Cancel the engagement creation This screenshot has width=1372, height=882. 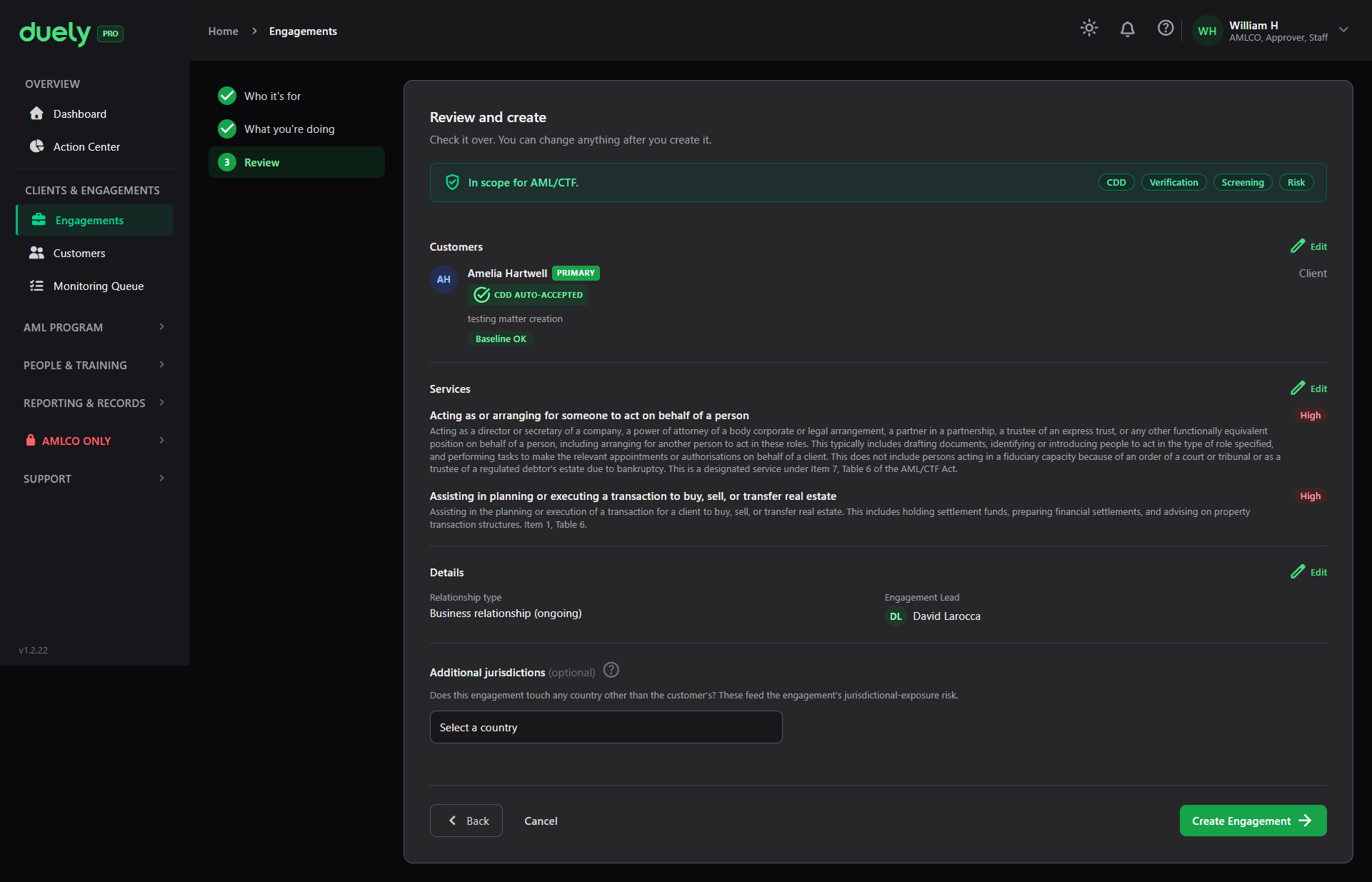541,821
